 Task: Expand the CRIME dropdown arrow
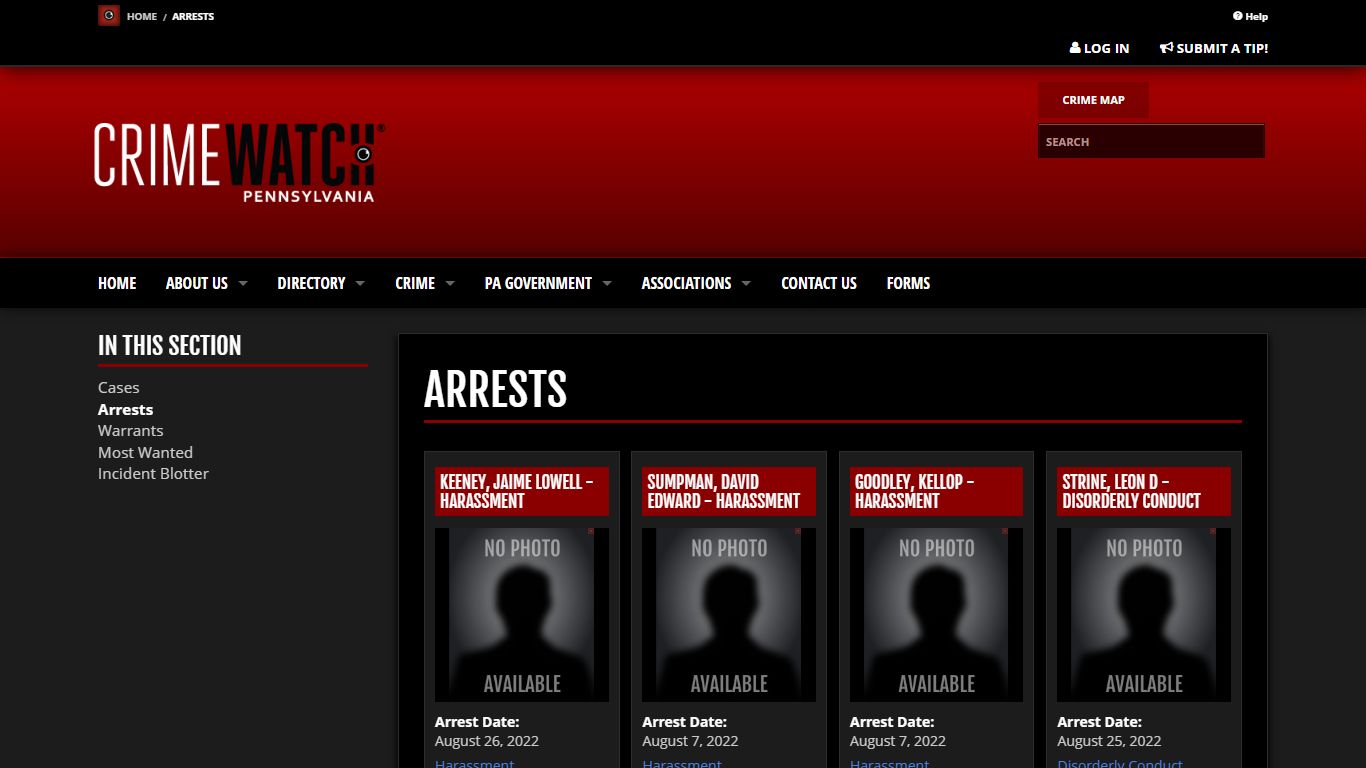click(x=450, y=284)
